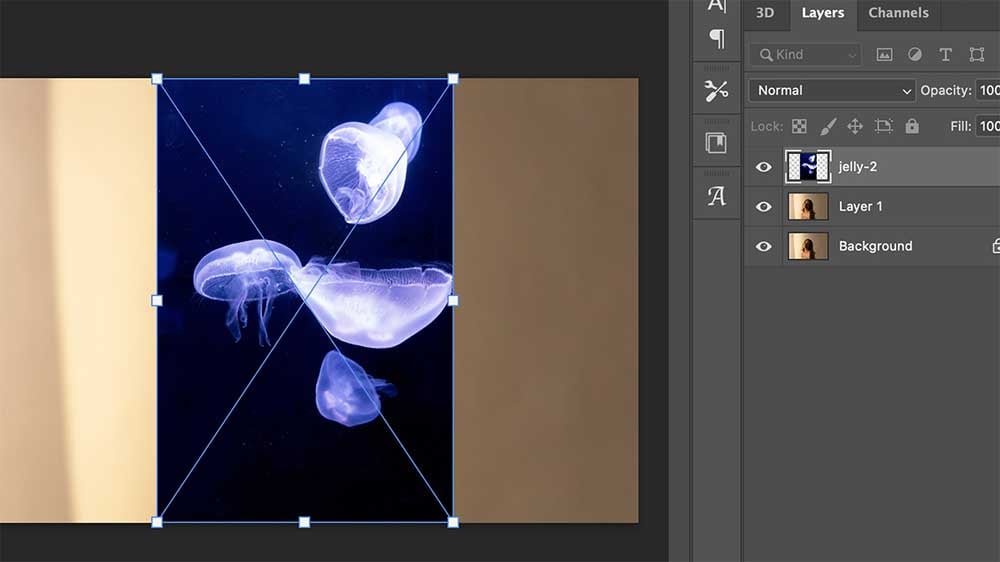The image size is (1000, 562).
Task: Filter layers by type layers icon
Action: click(945, 55)
